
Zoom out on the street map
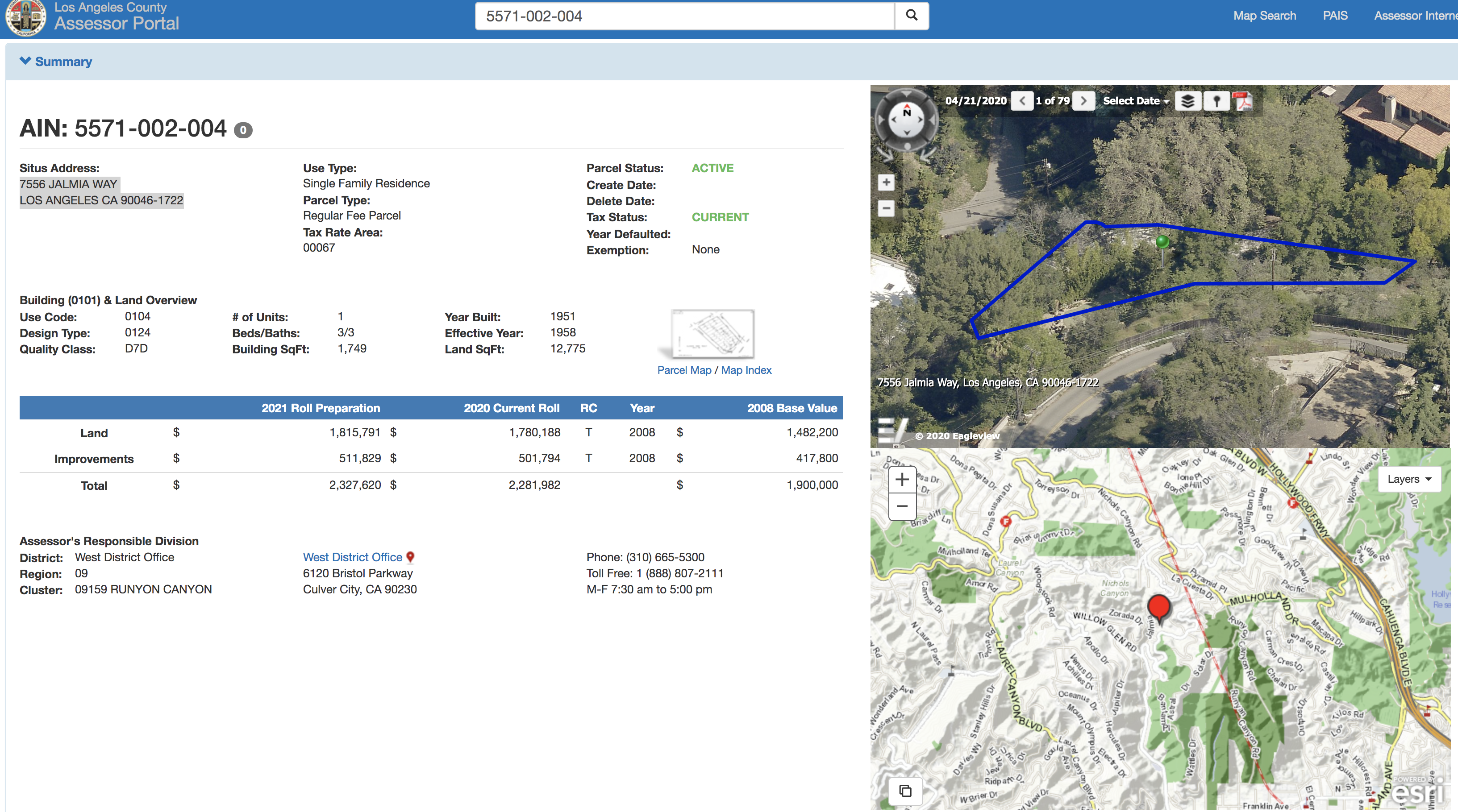tap(902, 506)
